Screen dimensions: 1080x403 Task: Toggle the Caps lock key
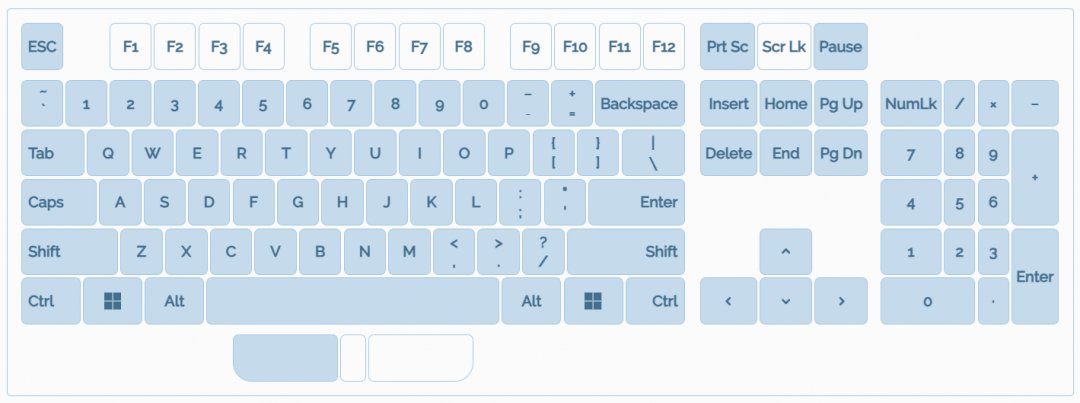58,202
